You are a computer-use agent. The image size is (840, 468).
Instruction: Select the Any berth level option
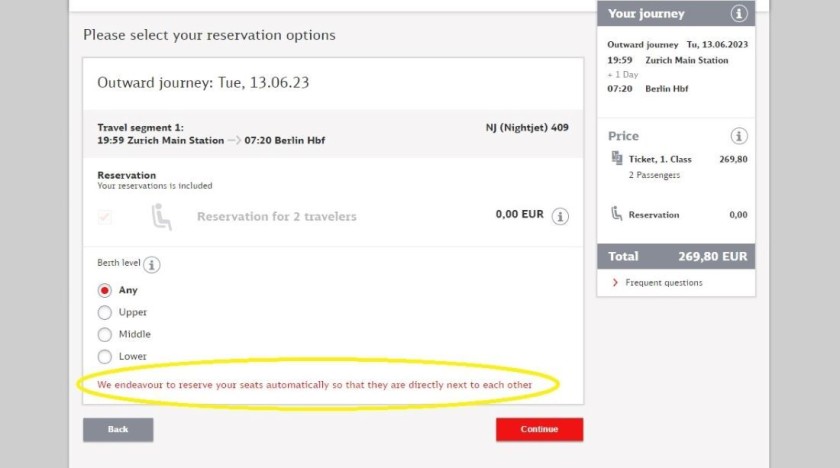pyautogui.click(x=104, y=290)
